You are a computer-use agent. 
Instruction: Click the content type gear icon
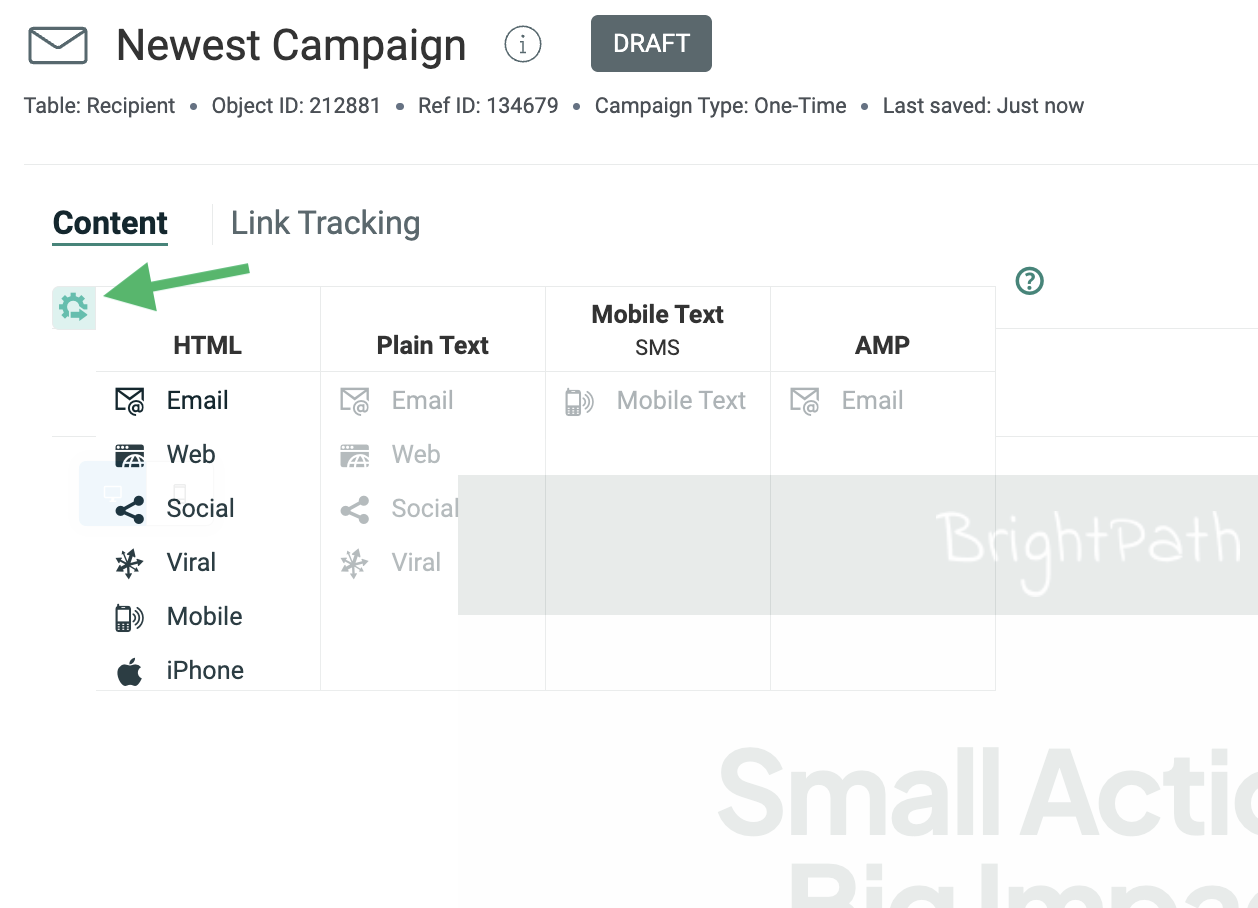(74, 307)
